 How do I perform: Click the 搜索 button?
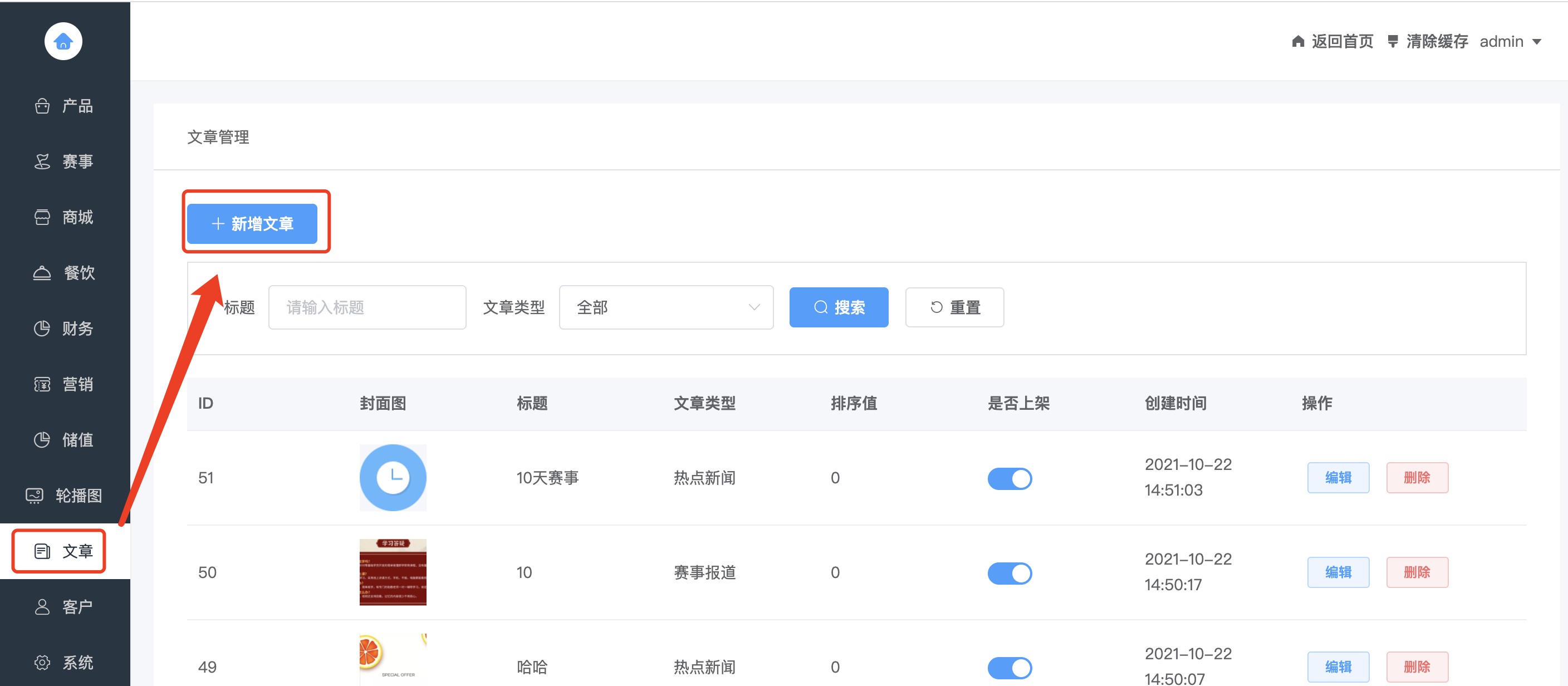(x=839, y=307)
